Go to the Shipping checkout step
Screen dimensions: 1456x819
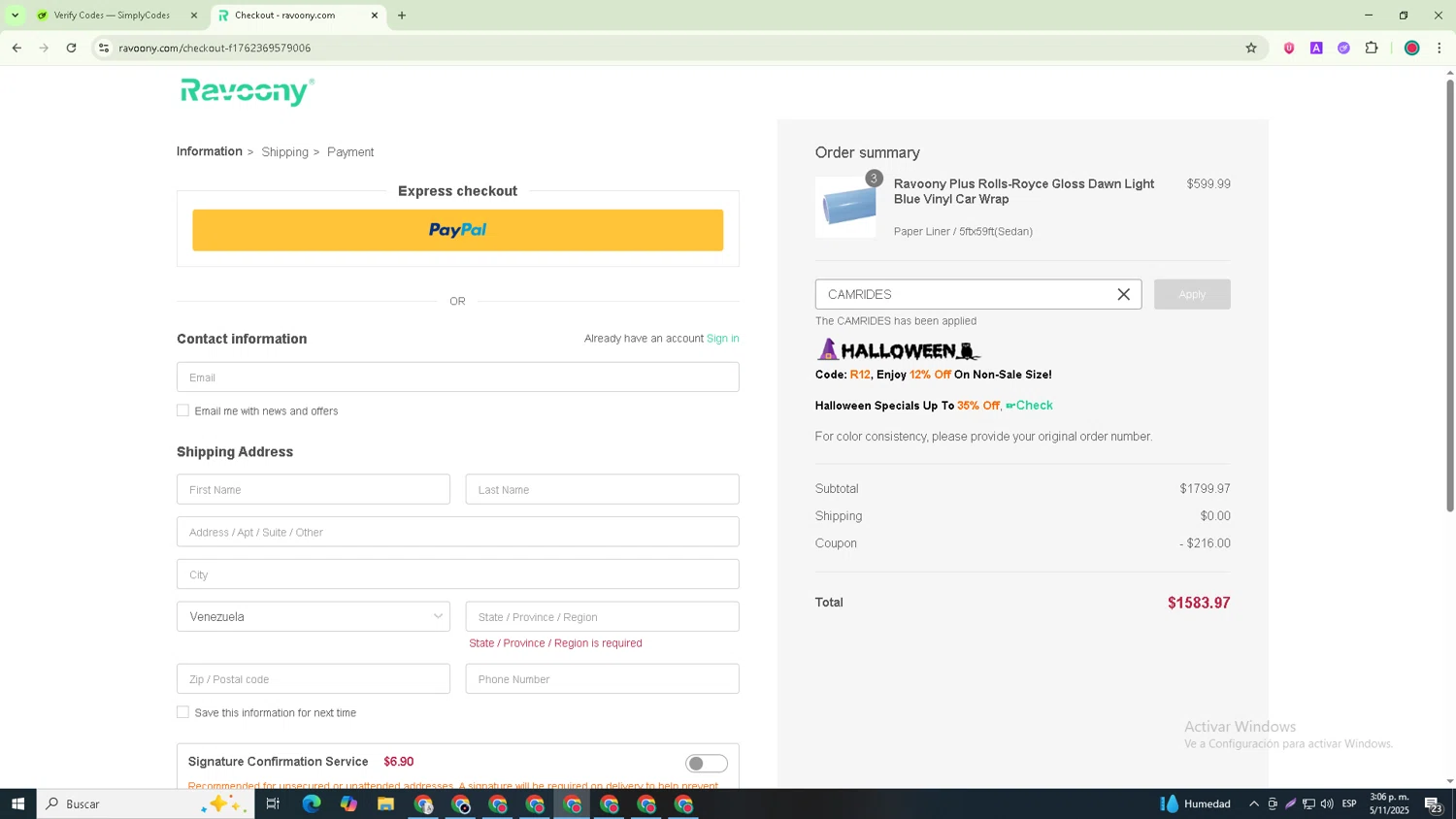point(284,152)
